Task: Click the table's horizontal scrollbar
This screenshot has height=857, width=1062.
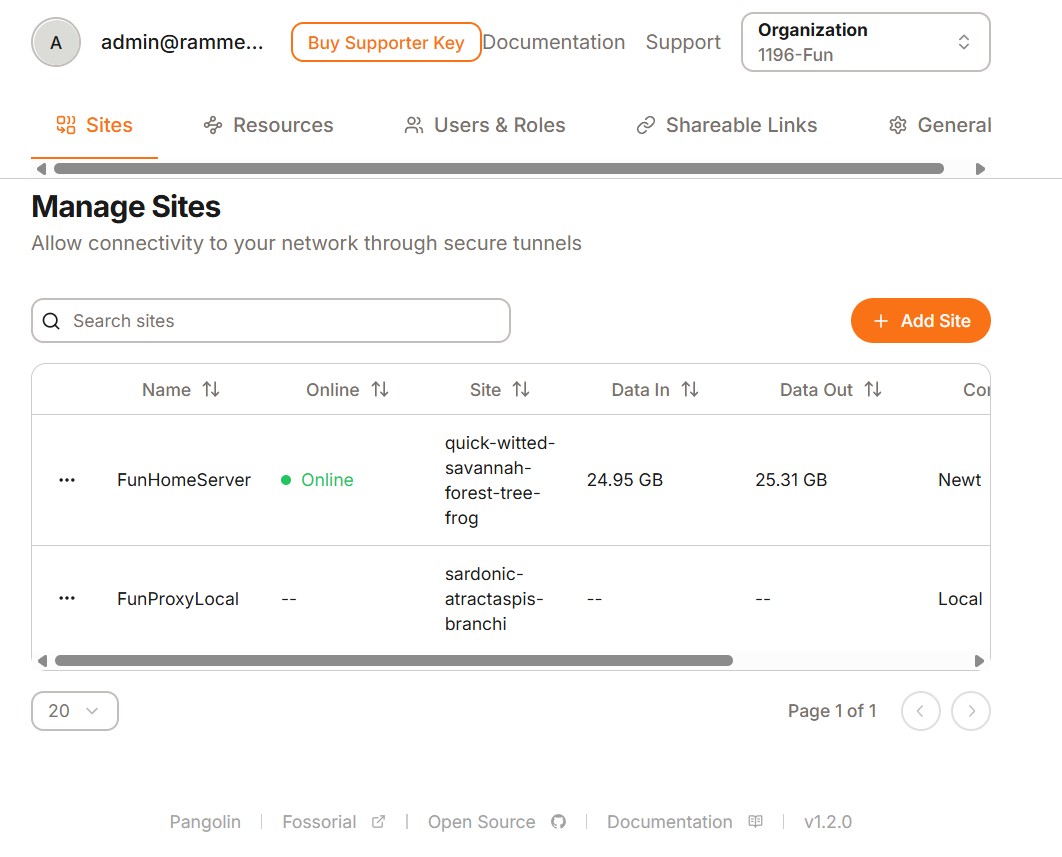Action: pos(394,661)
